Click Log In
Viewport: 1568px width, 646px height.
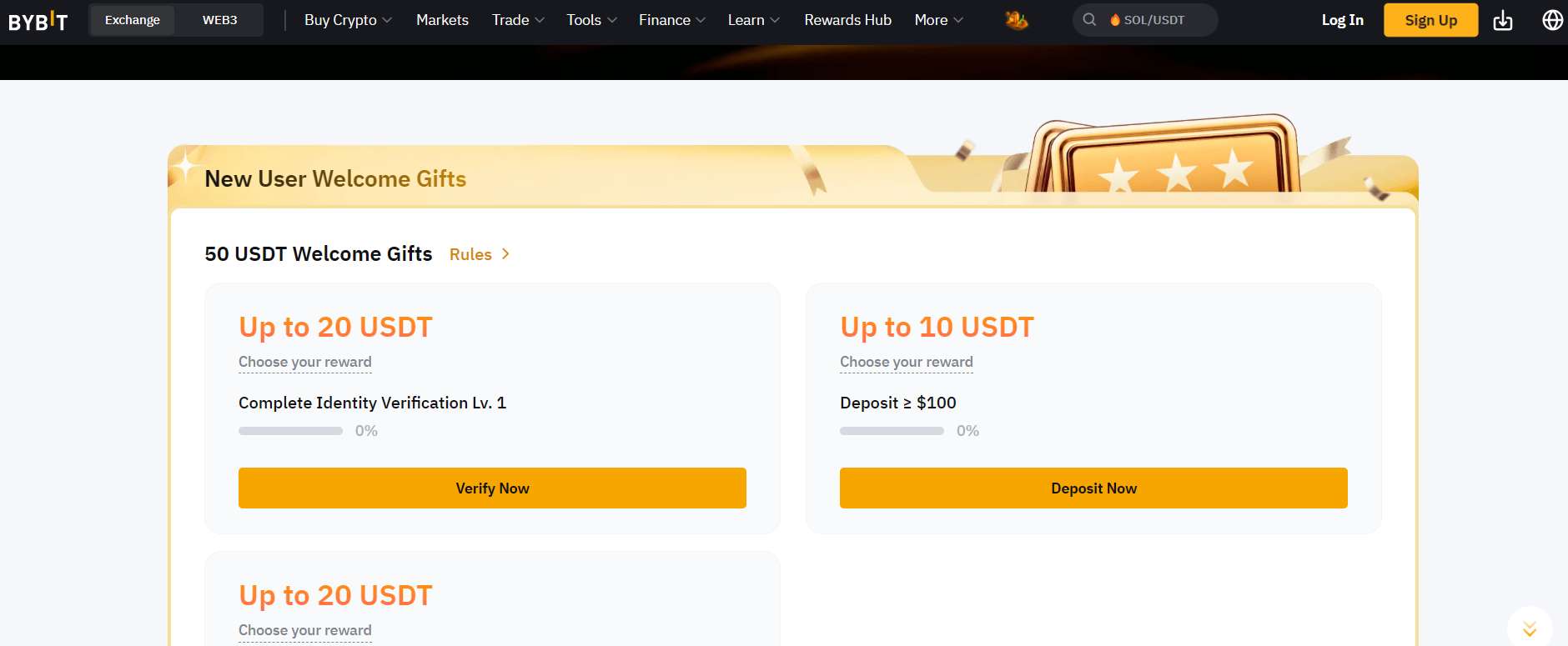pyautogui.click(x=1342, y=20)
